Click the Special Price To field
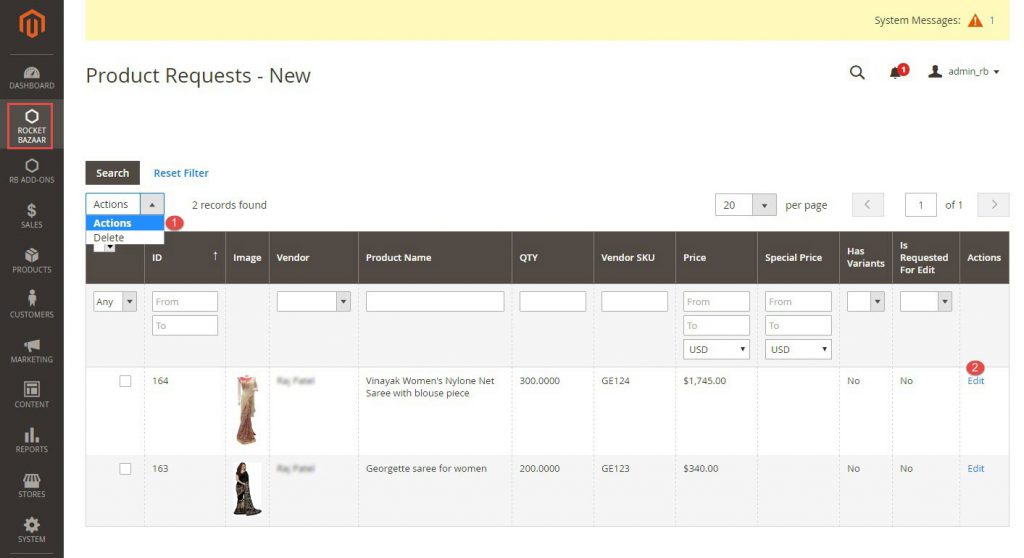 798,325
